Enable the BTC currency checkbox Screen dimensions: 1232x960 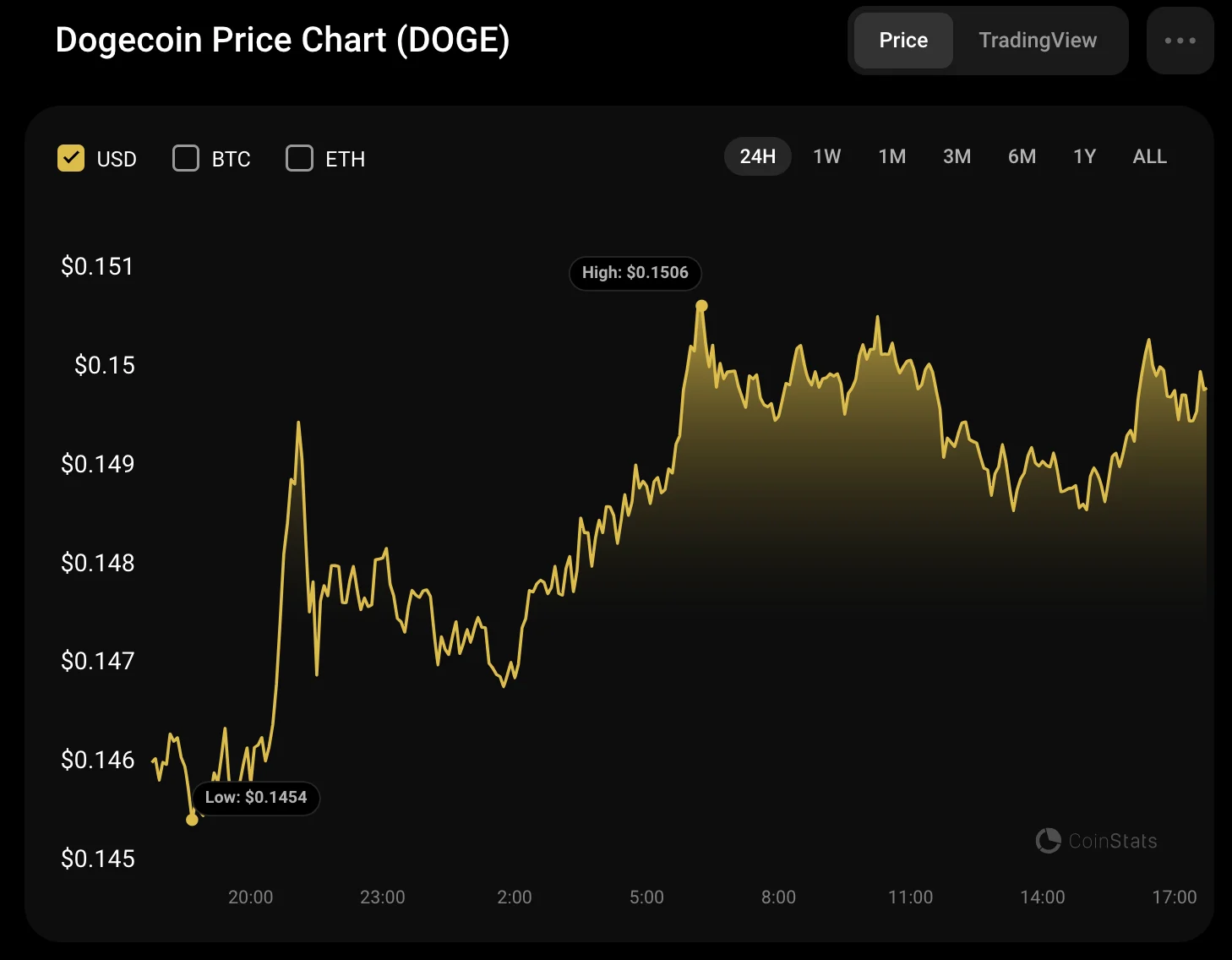point(186,158)
